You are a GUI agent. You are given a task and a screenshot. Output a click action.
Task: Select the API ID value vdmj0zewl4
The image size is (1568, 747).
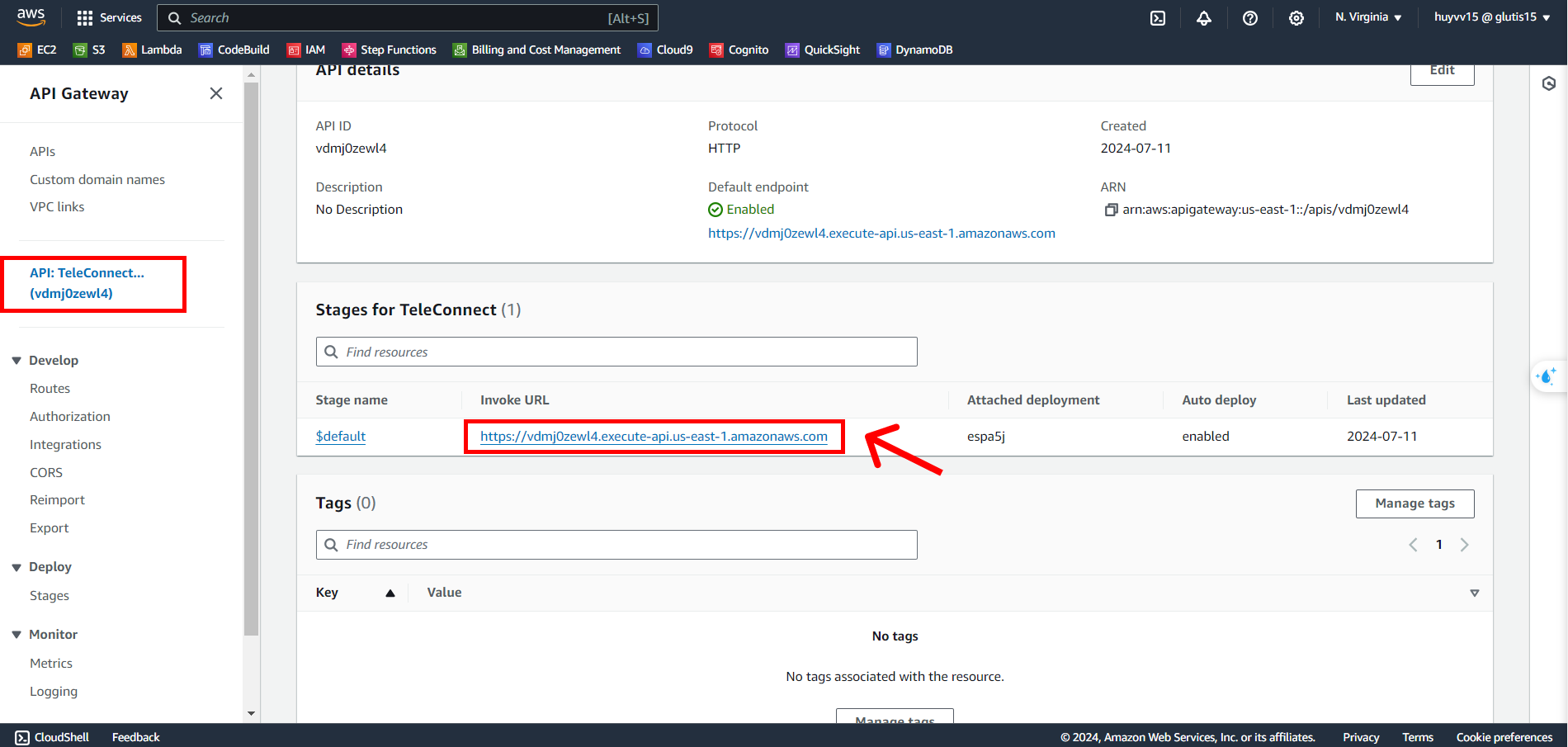click(352, 149)
